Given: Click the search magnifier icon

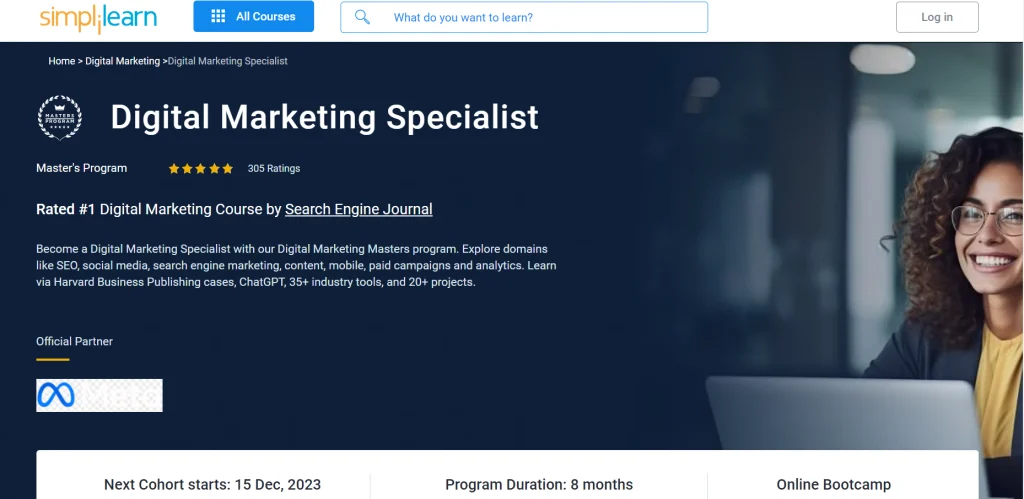Looking at the screenshot, I should click(x=362, y=17).
